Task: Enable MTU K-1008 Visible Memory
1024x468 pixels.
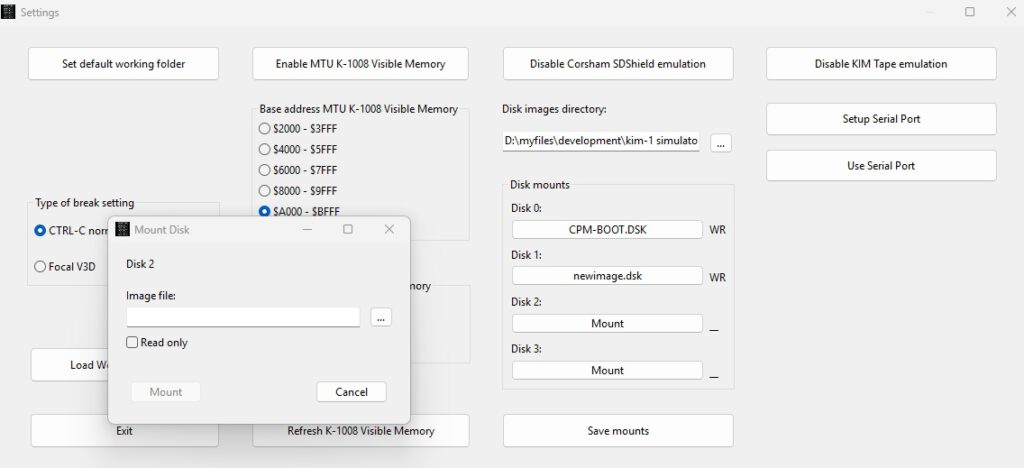Action: 360,64
